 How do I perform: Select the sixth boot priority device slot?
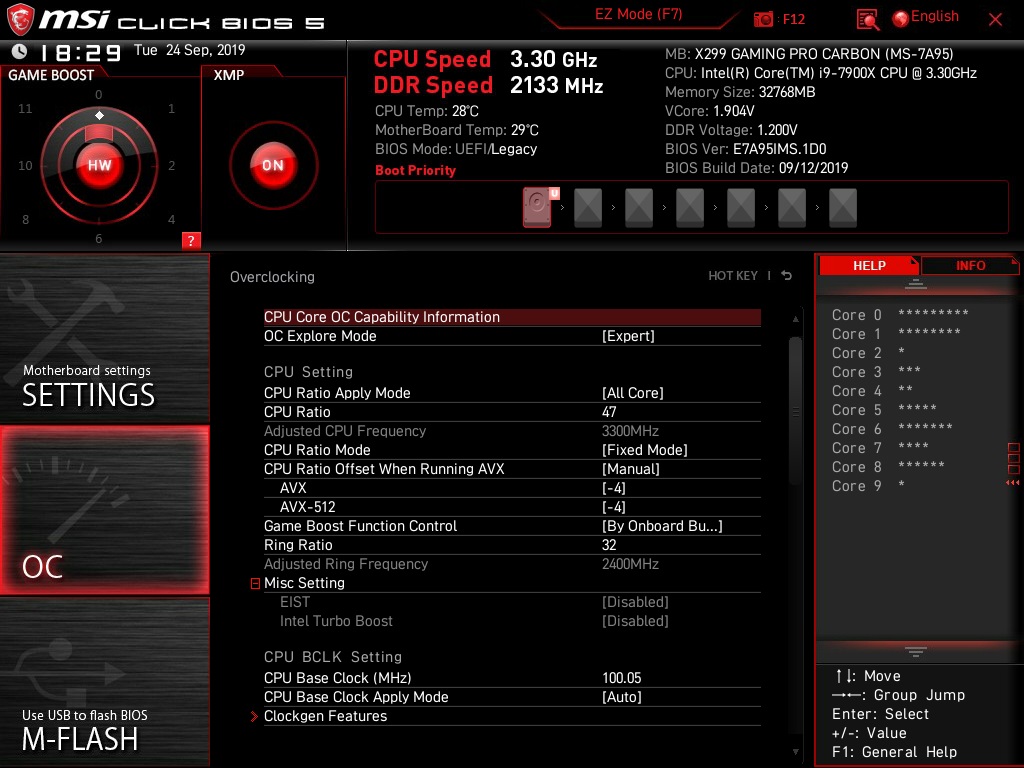(792, 208)
